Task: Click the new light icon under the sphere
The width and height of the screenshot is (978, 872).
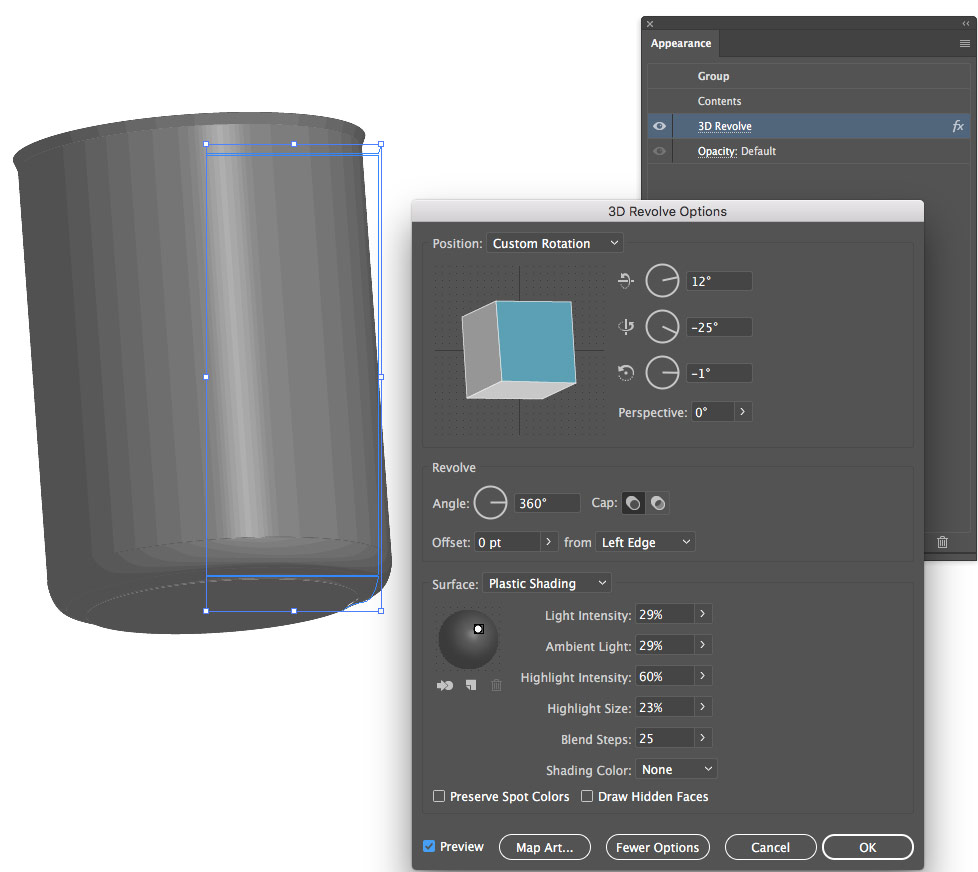Action: click(x=470, y=685)
